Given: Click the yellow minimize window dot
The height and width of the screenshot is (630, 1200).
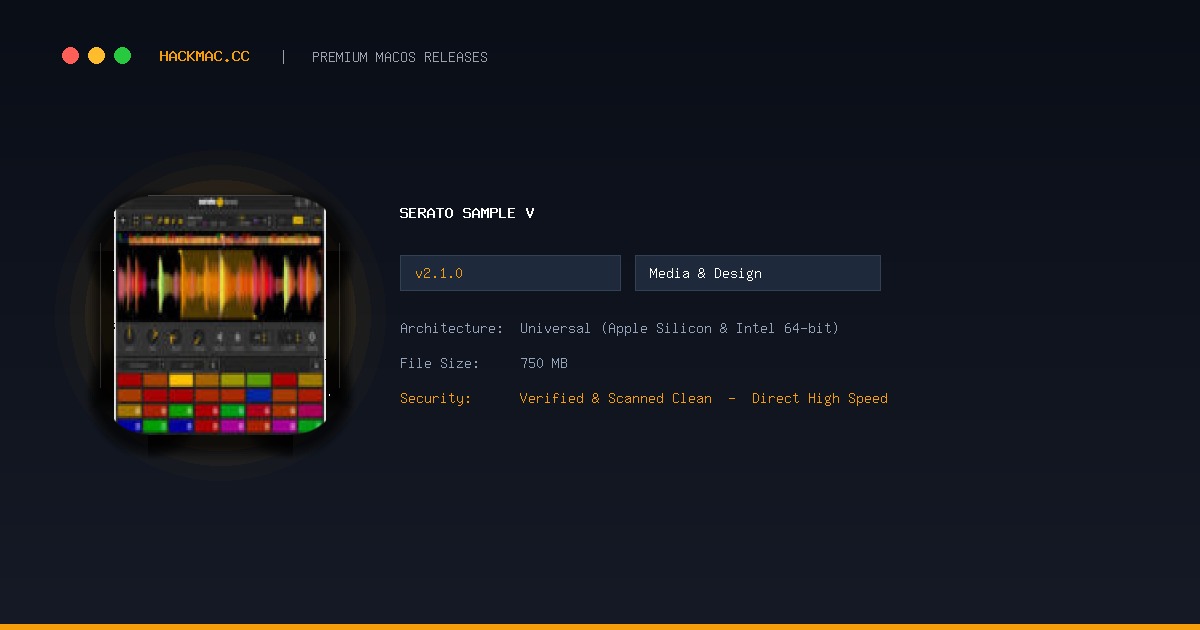Looking at the screenshot, I should click(96, 56).
